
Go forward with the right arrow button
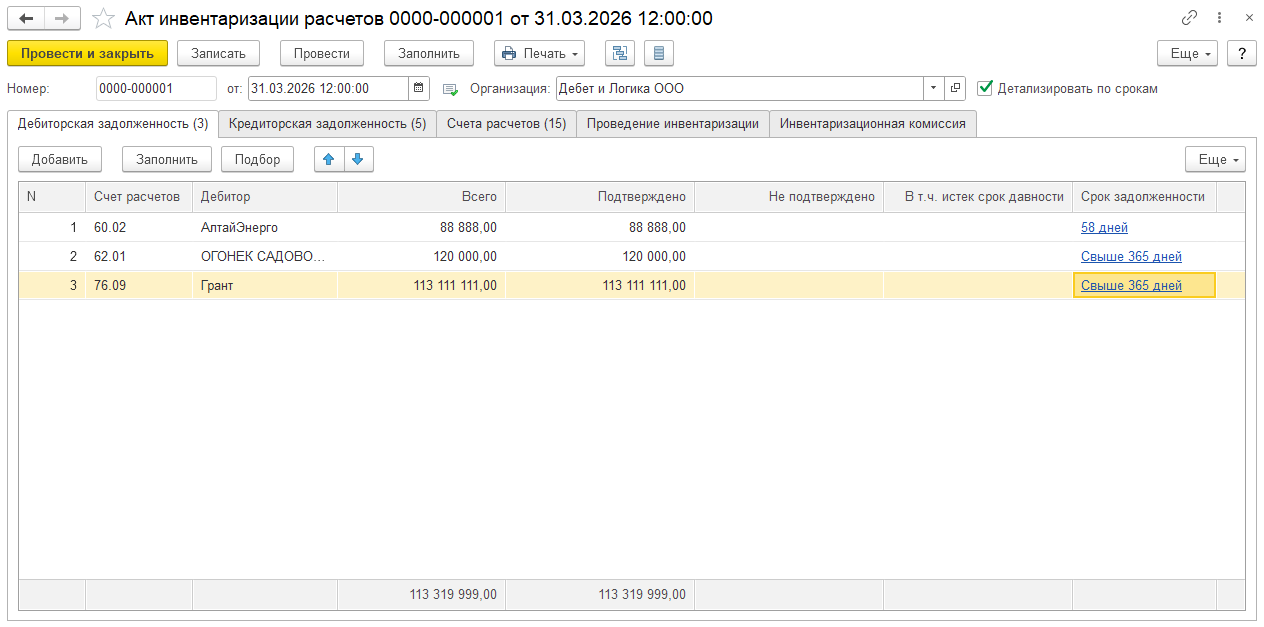(x=62, y=18)
